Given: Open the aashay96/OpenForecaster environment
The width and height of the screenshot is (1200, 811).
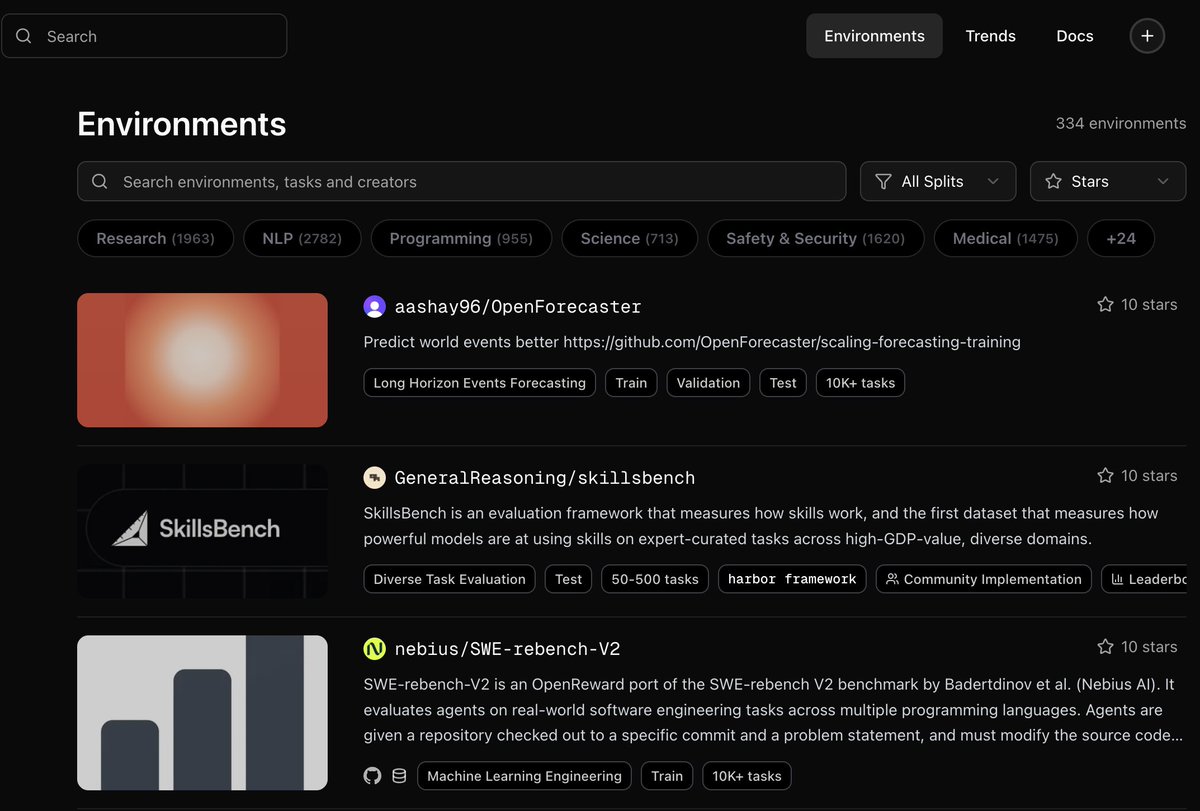Looking at the screenshot, I should coord(517,307).
